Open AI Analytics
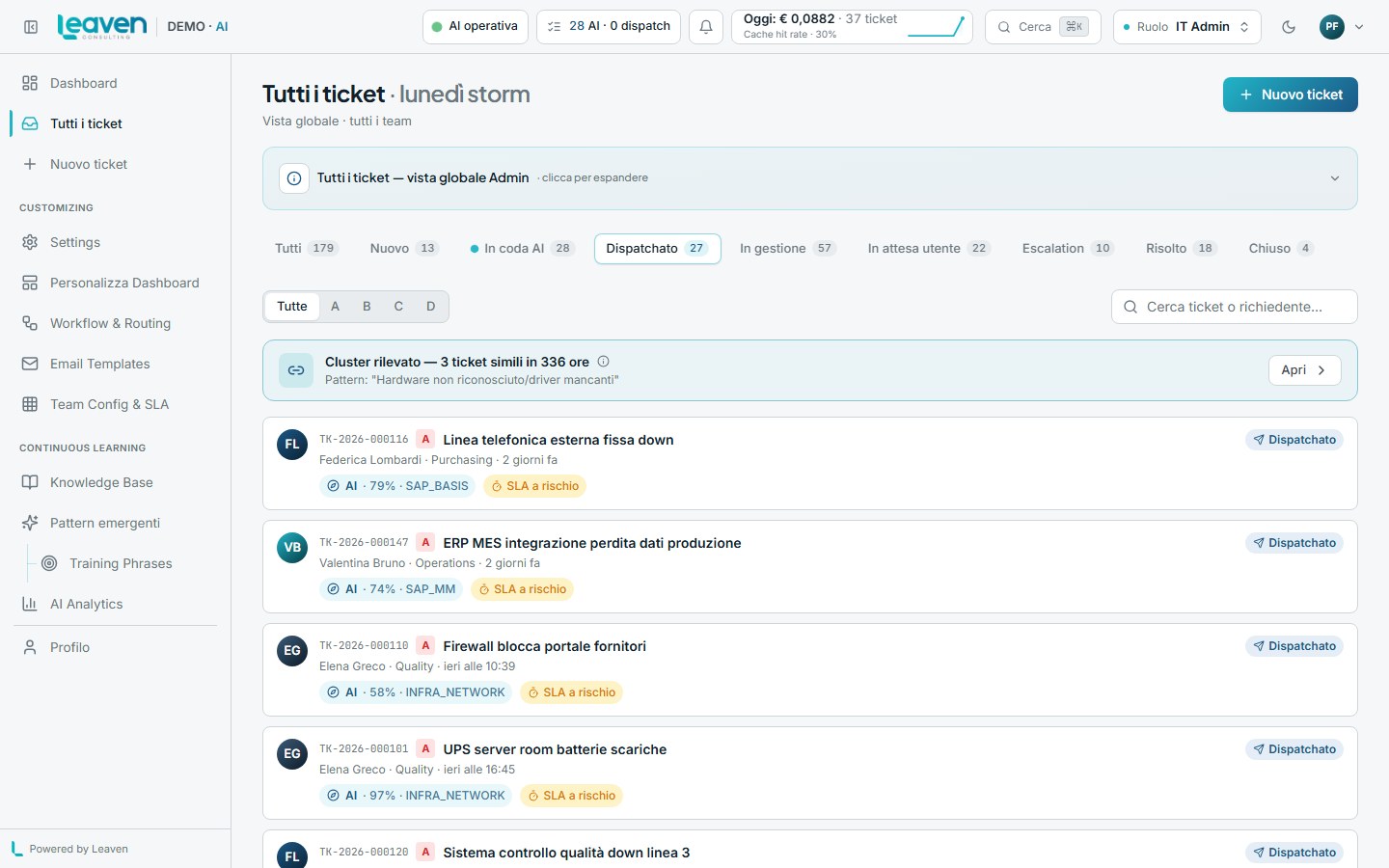Image resolution: width=1389 pixels, height=868 pixels. (x=116, y=604)
